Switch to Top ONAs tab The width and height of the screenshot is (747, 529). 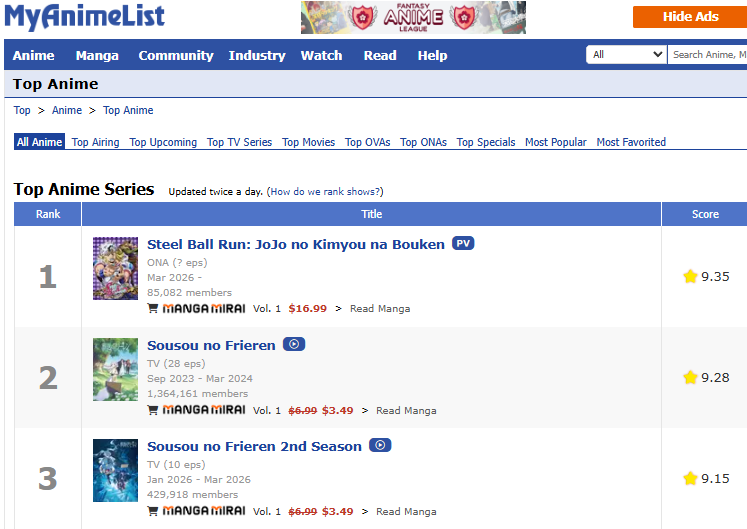pyautogui.click(x=423, y=142)
